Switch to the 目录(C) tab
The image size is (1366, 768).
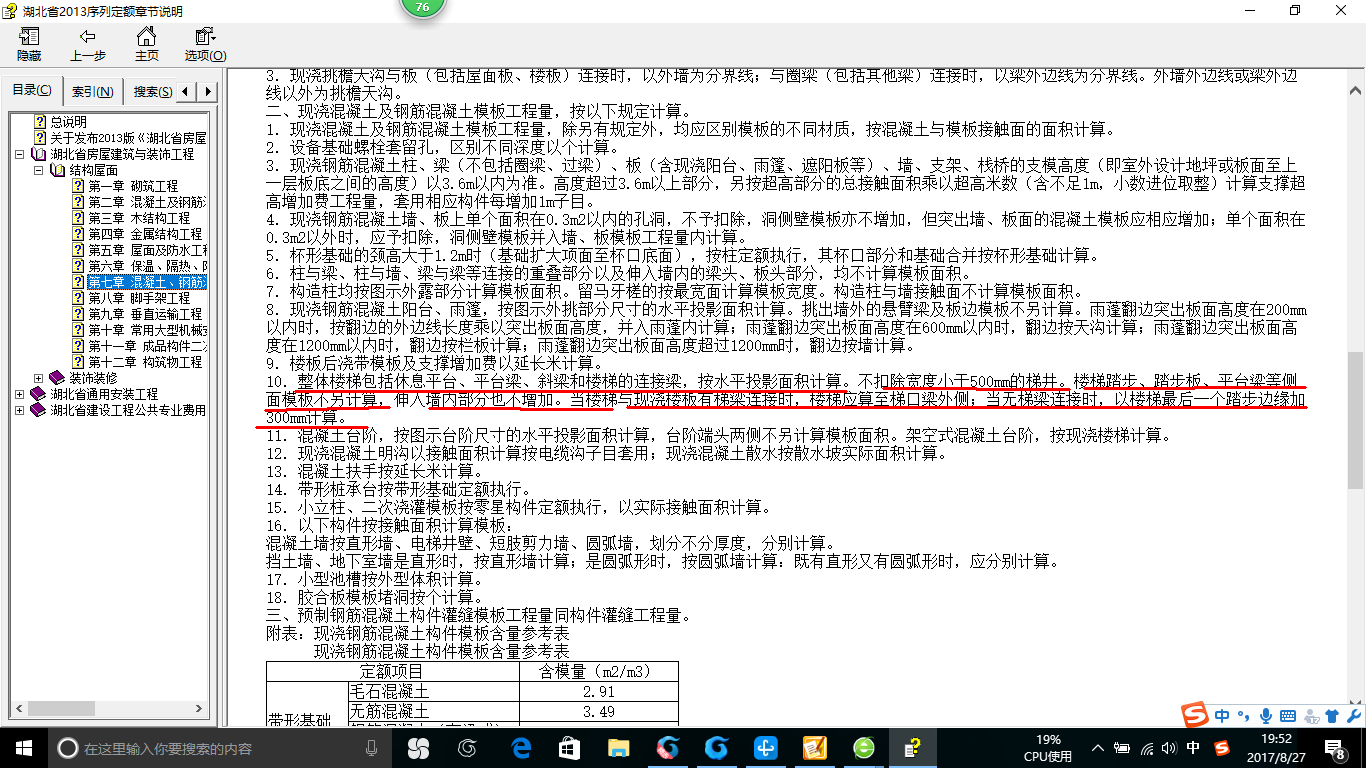click(x=32, y=91)
